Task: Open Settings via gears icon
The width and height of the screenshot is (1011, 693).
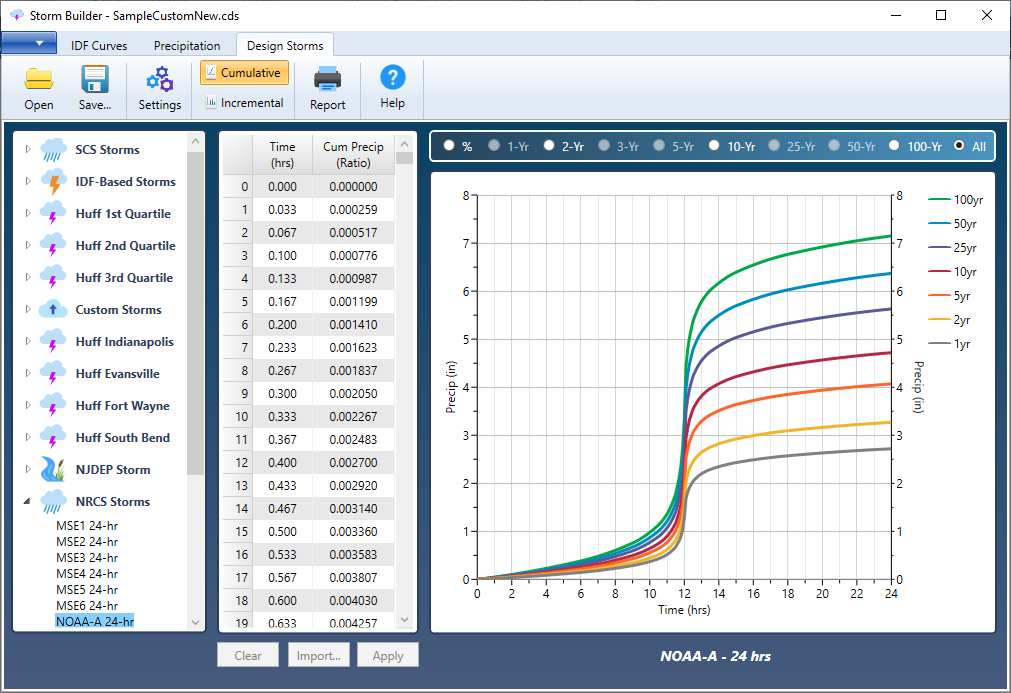Action: pyautogui.click(x=159, y=80)
